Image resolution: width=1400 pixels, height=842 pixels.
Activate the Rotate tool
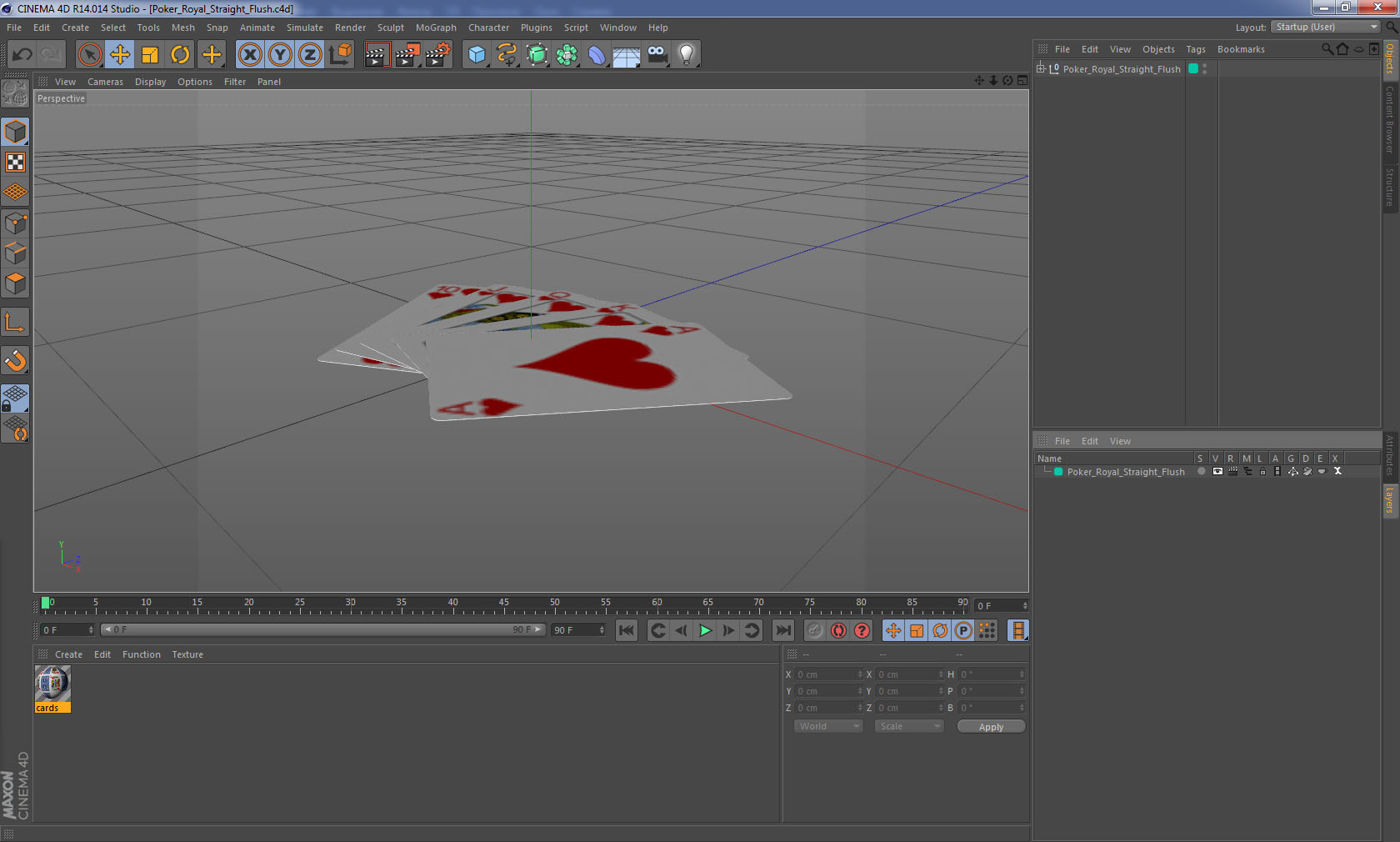click(180, 55)
